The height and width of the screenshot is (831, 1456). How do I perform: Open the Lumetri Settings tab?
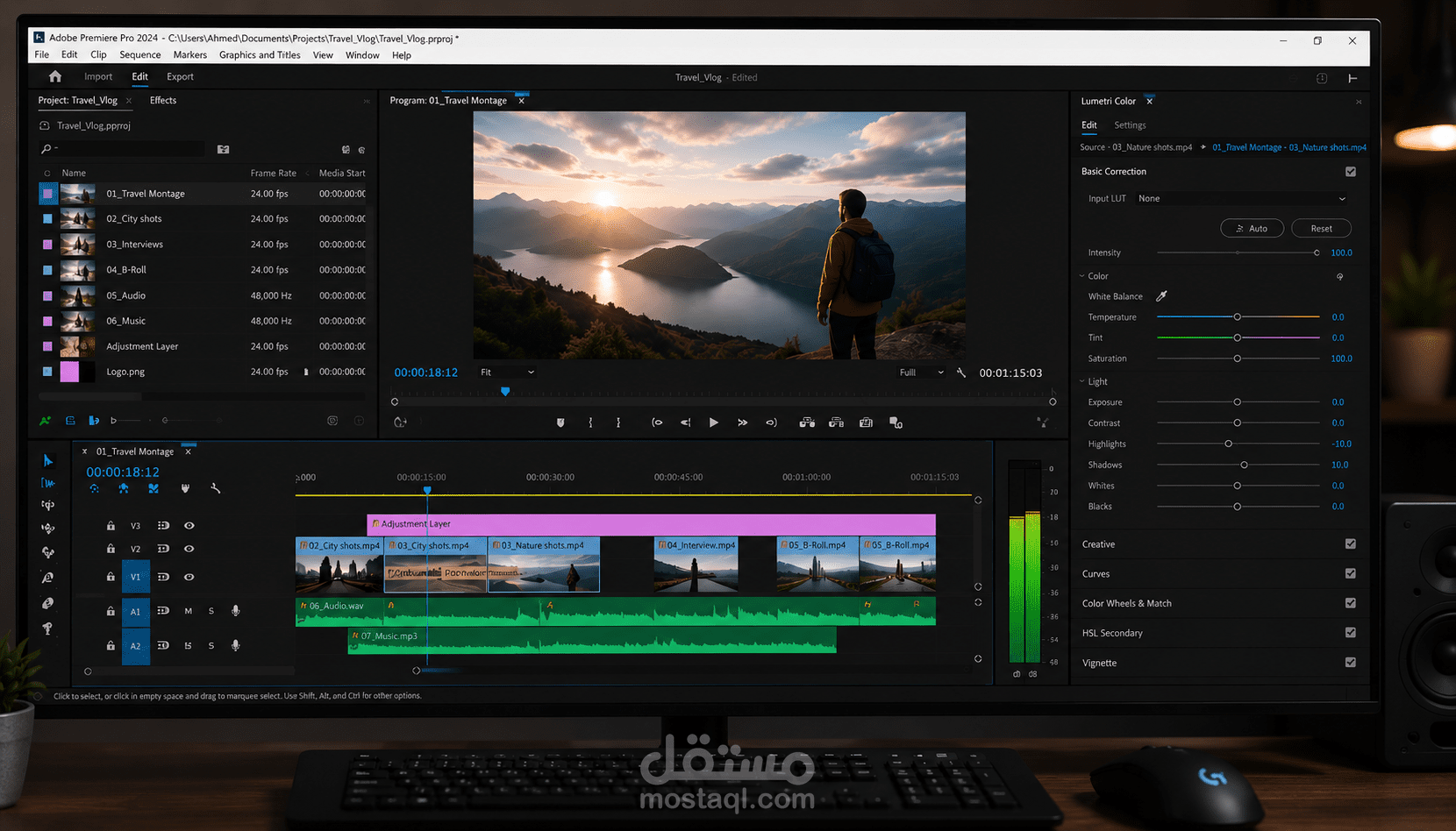(x=1130, y=125)
